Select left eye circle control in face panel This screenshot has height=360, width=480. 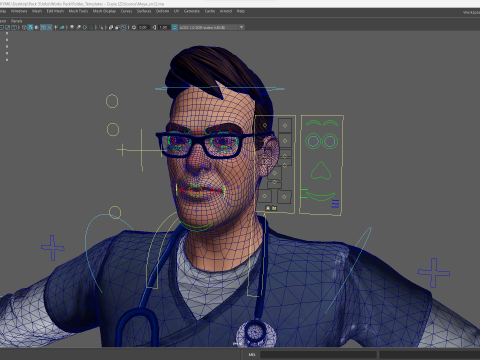[x=313, y=141]
